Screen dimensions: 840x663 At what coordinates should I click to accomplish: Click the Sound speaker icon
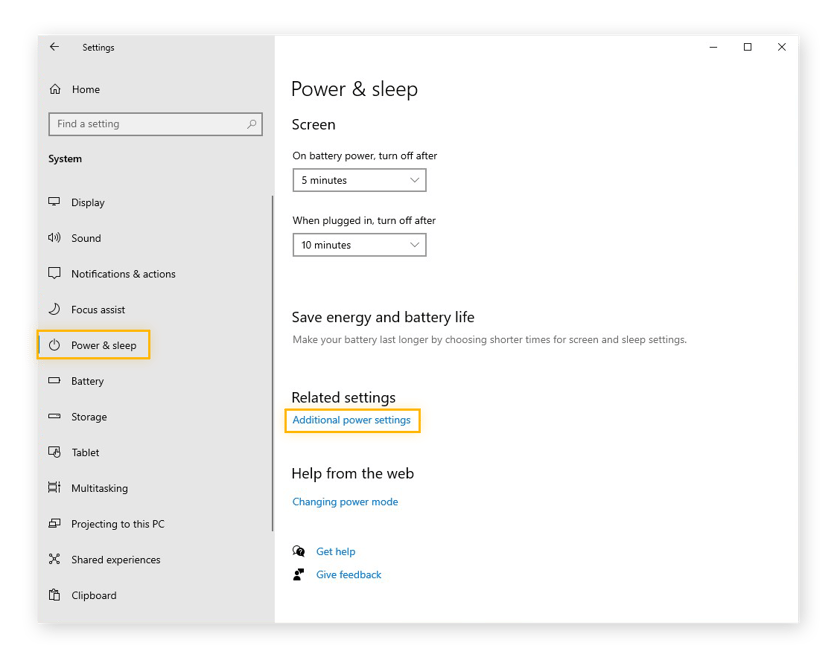pos(55,238)
